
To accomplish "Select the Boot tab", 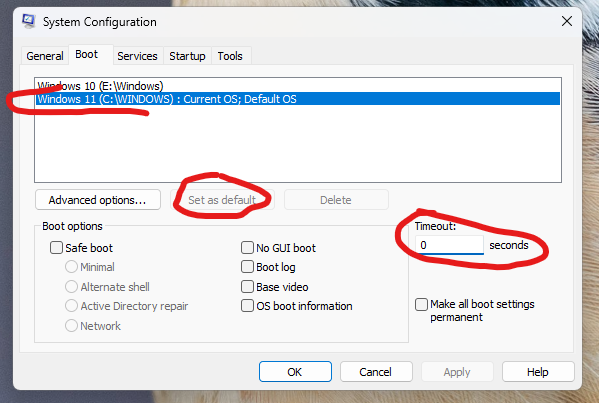I will 87,55.
